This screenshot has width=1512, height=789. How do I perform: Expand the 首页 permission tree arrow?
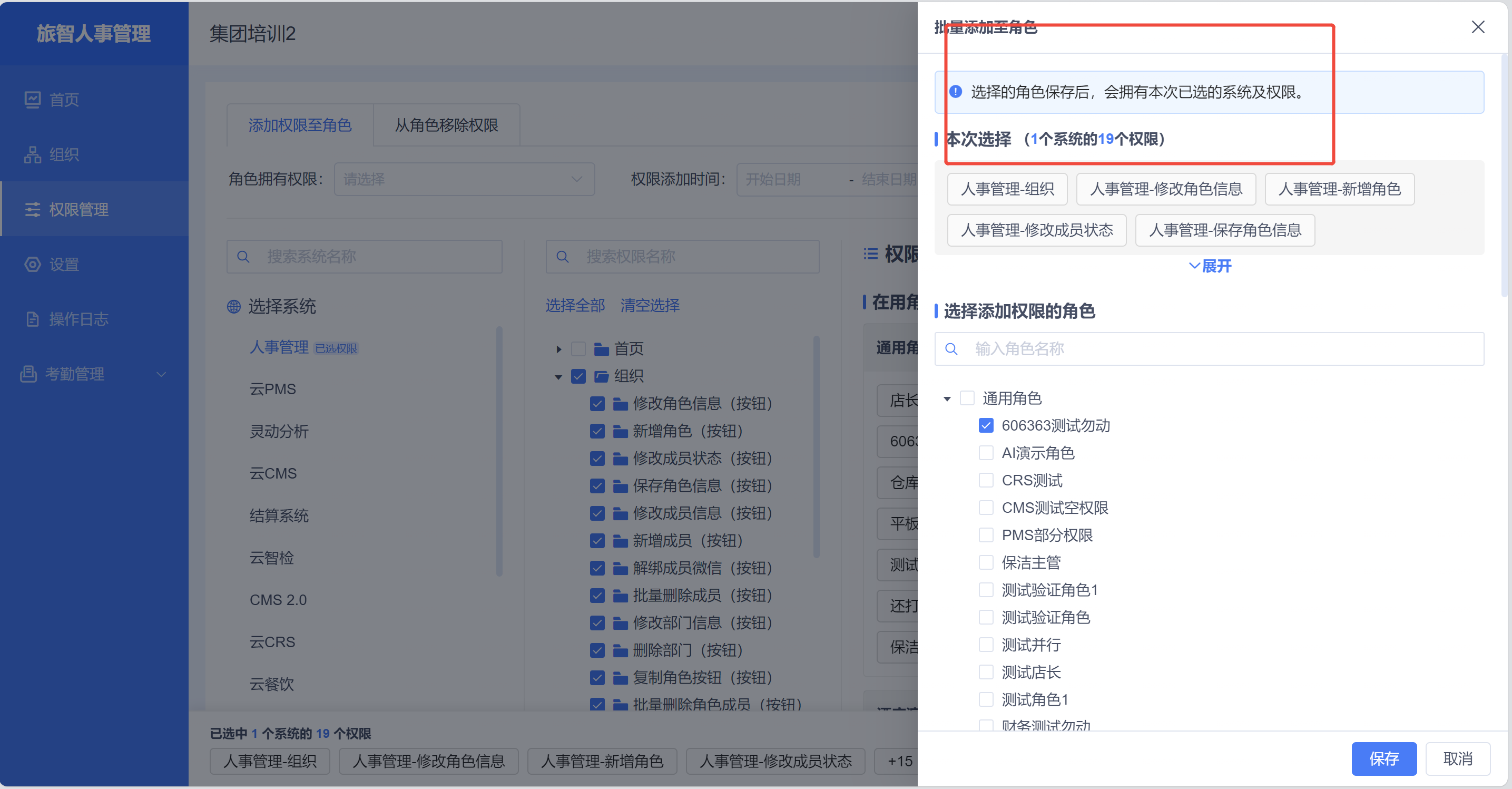click(x=559, y=349)
